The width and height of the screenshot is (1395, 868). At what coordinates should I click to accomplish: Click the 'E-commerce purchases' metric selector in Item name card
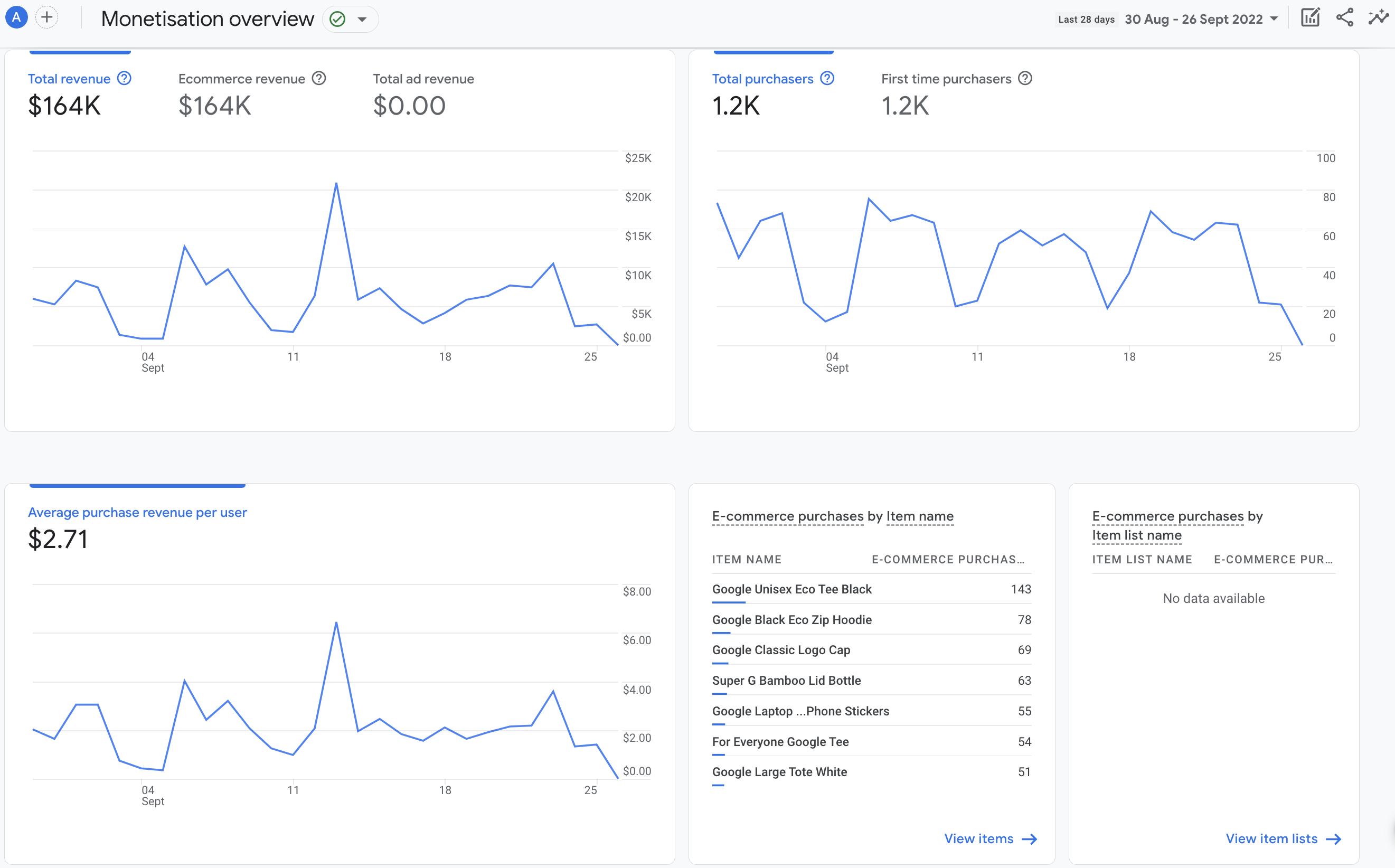[788, 516]
